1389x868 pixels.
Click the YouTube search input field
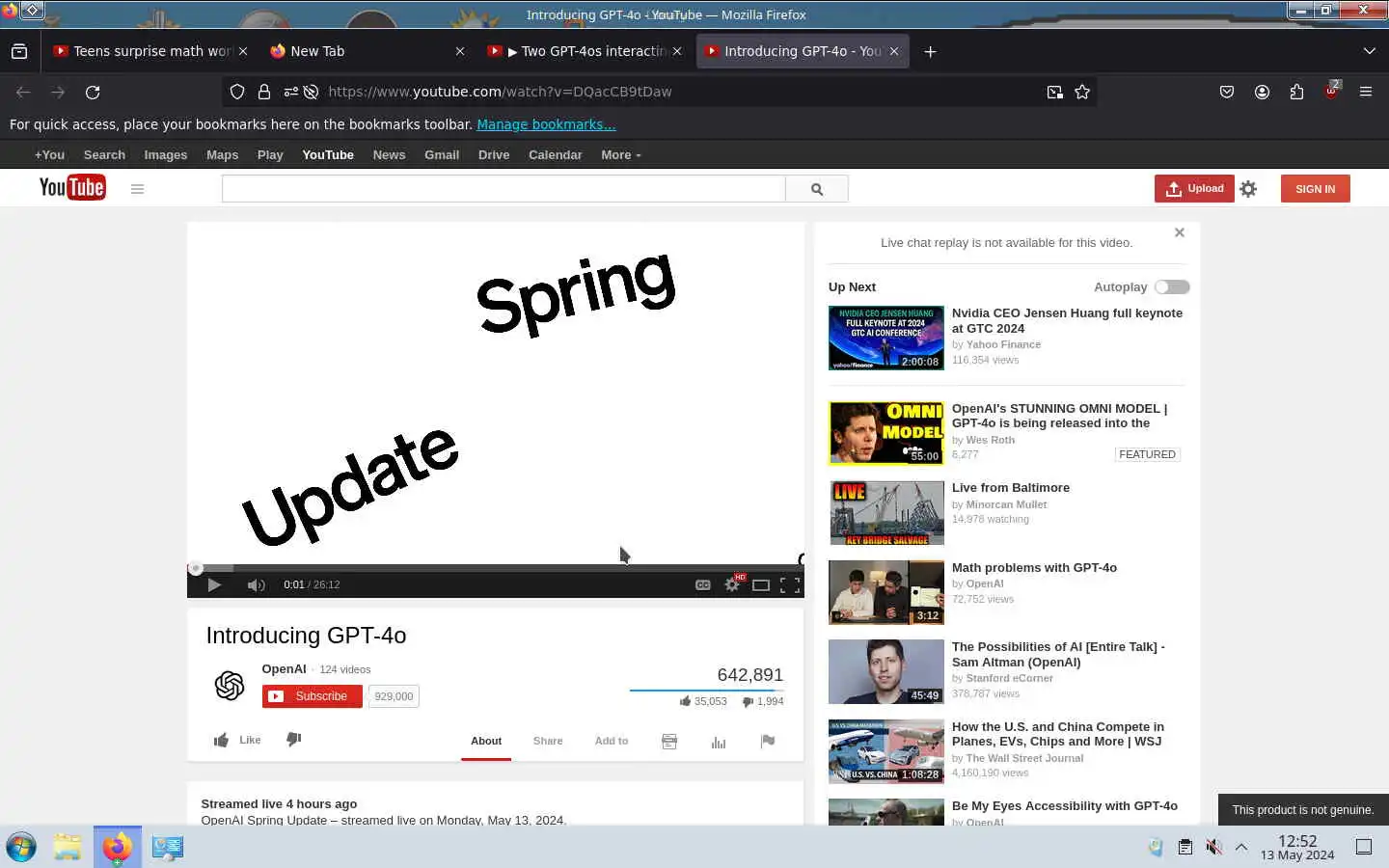tap(504, 189)
